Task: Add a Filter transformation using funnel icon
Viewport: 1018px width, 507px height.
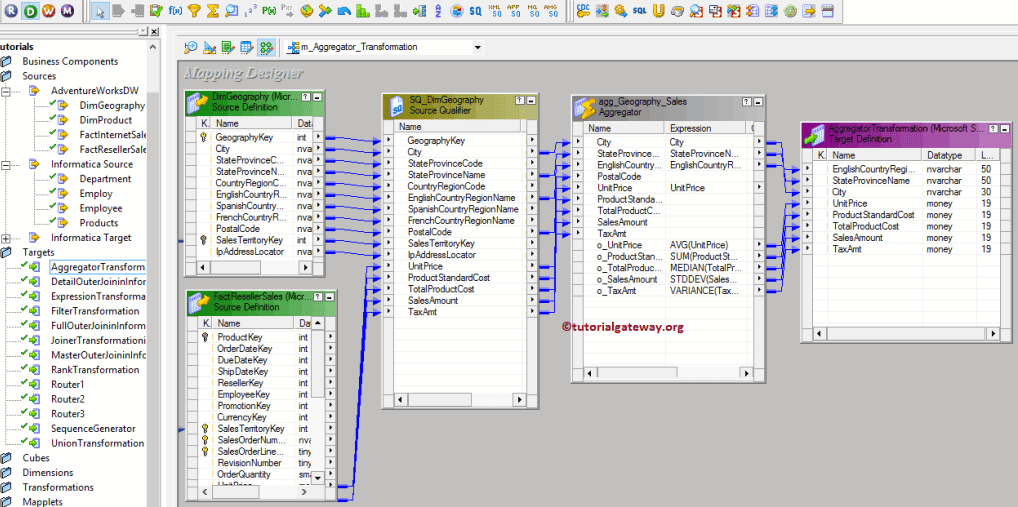Action: point(193,10)
